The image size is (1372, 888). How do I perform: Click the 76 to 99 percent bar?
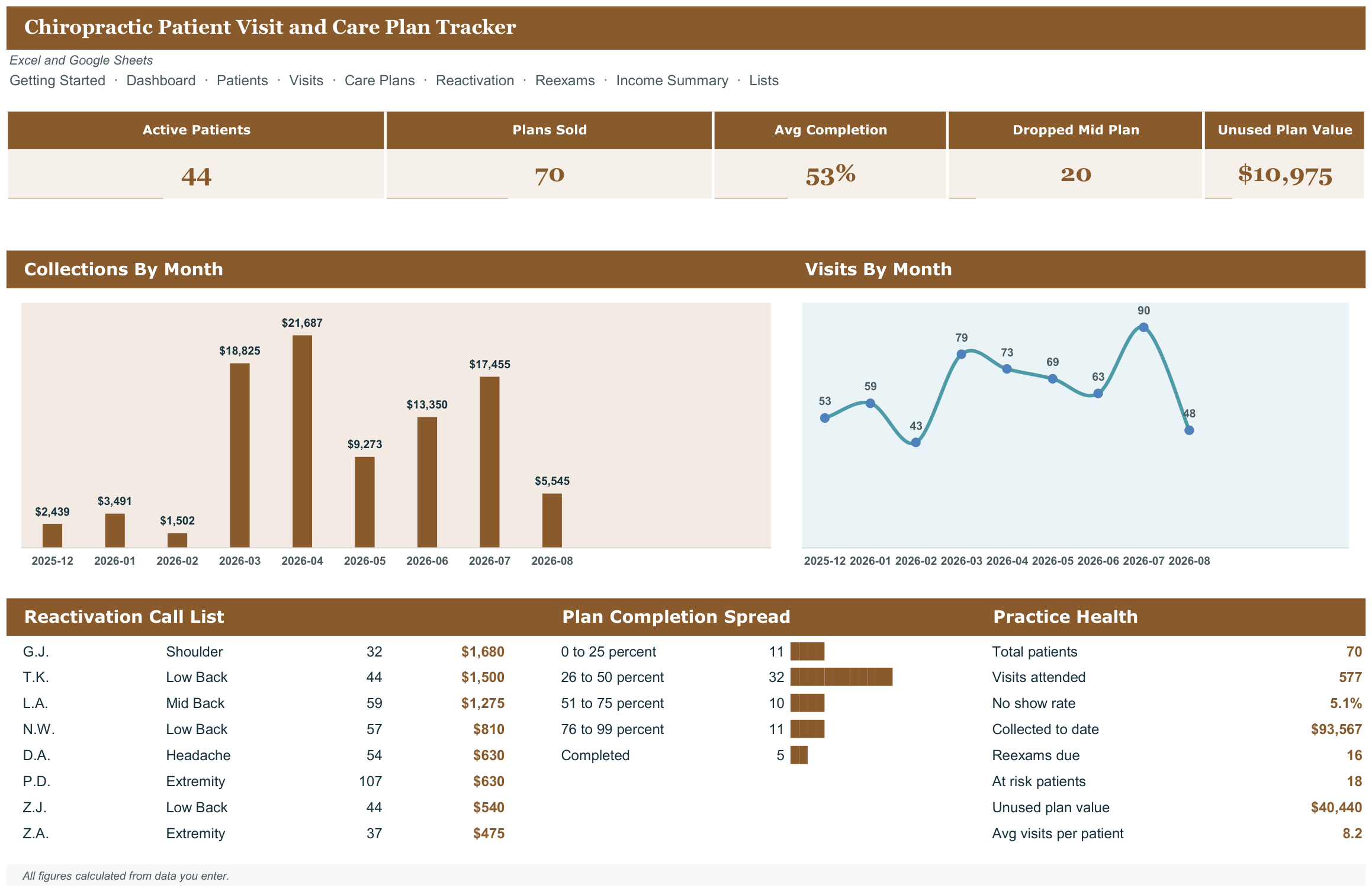tap(807, 729)
